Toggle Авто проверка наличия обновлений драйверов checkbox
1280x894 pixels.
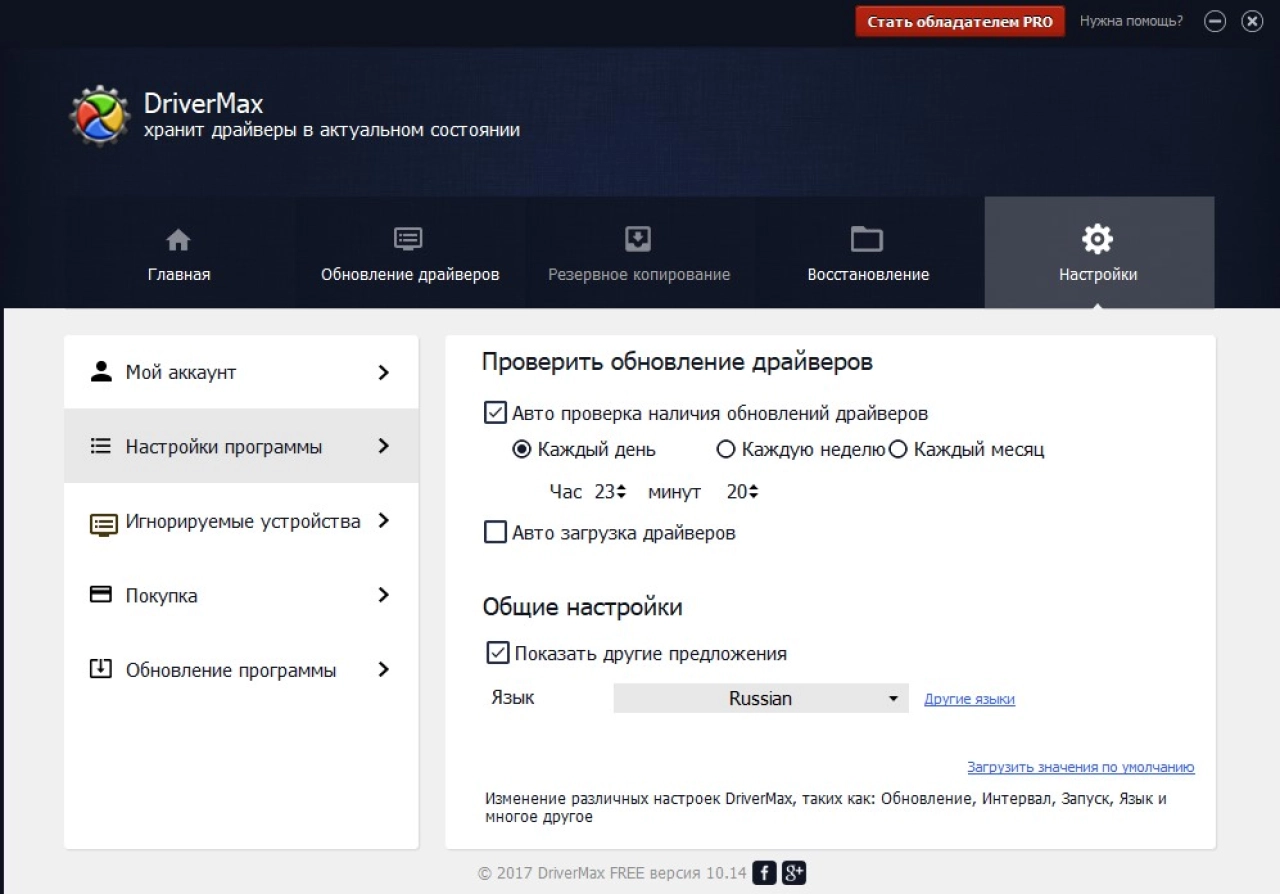click(495, 412)
